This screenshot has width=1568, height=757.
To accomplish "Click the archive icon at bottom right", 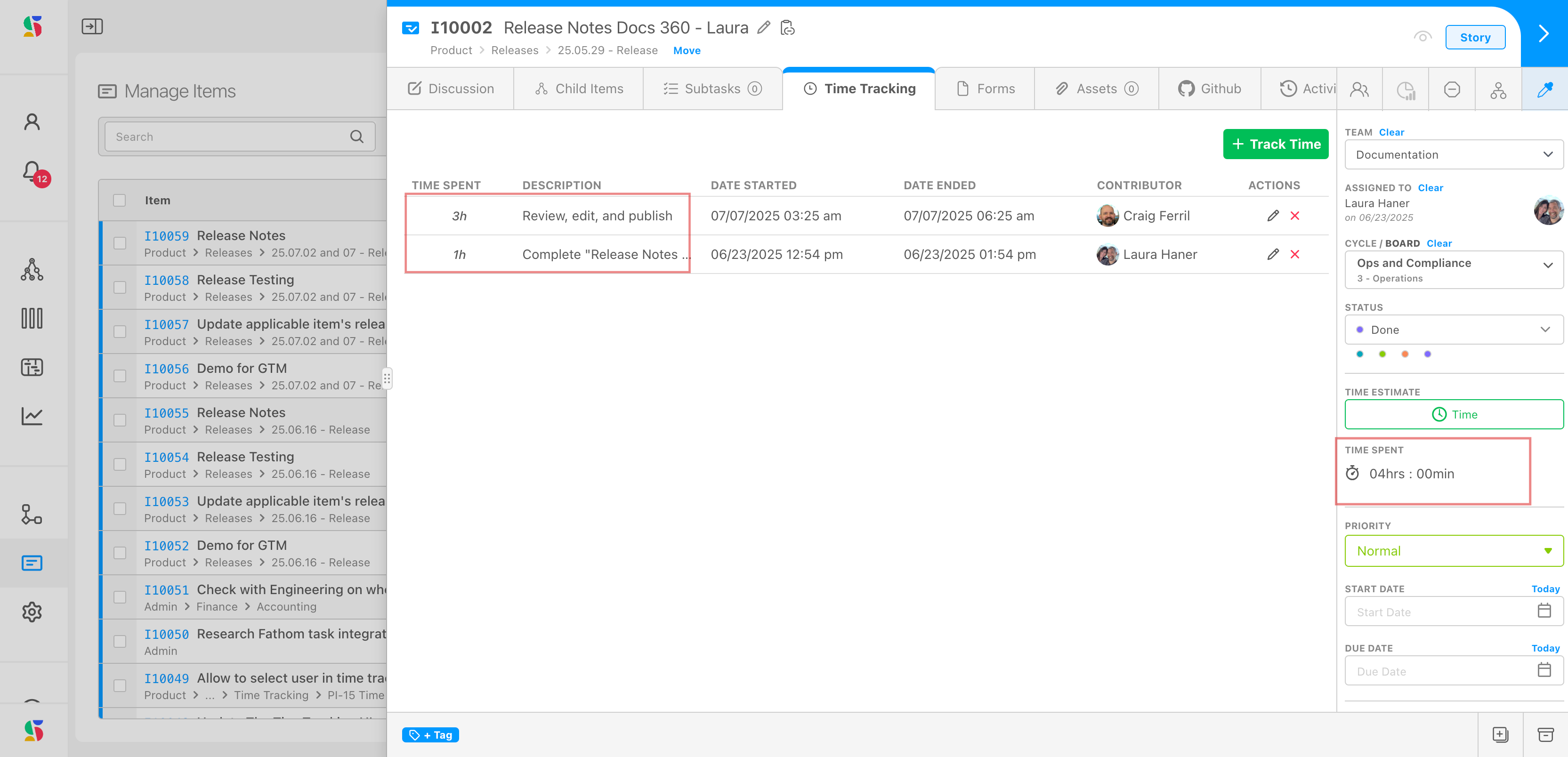I will coord(1545,734).
